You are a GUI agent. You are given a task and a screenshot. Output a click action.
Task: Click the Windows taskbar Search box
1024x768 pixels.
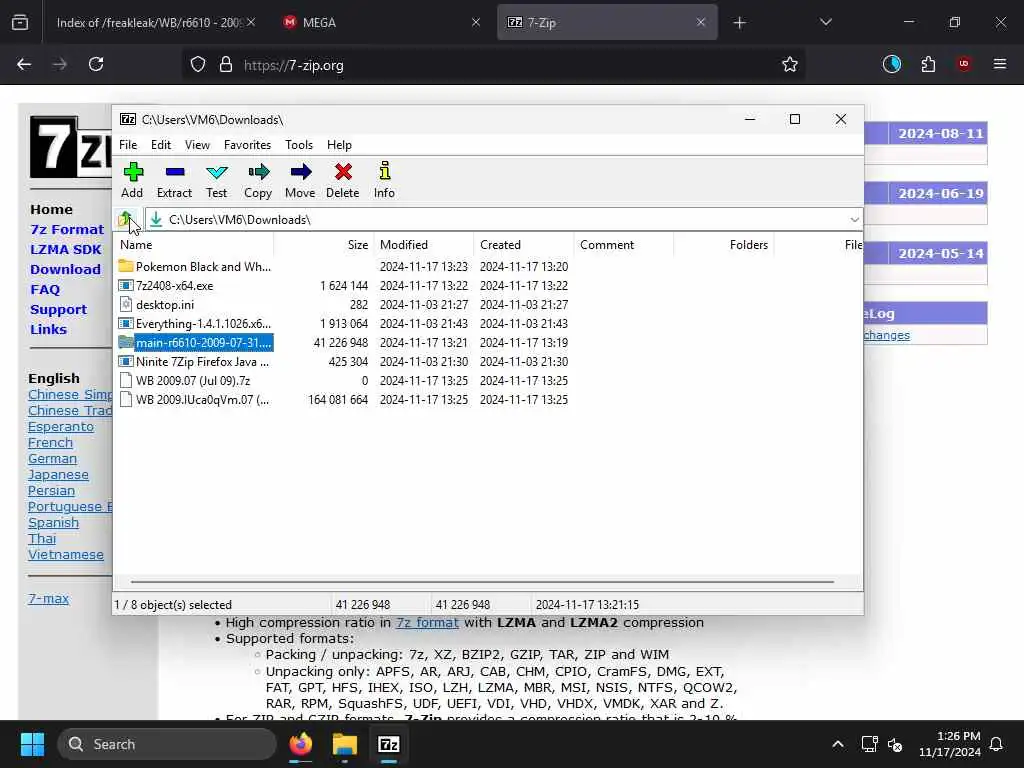point(167,744)
